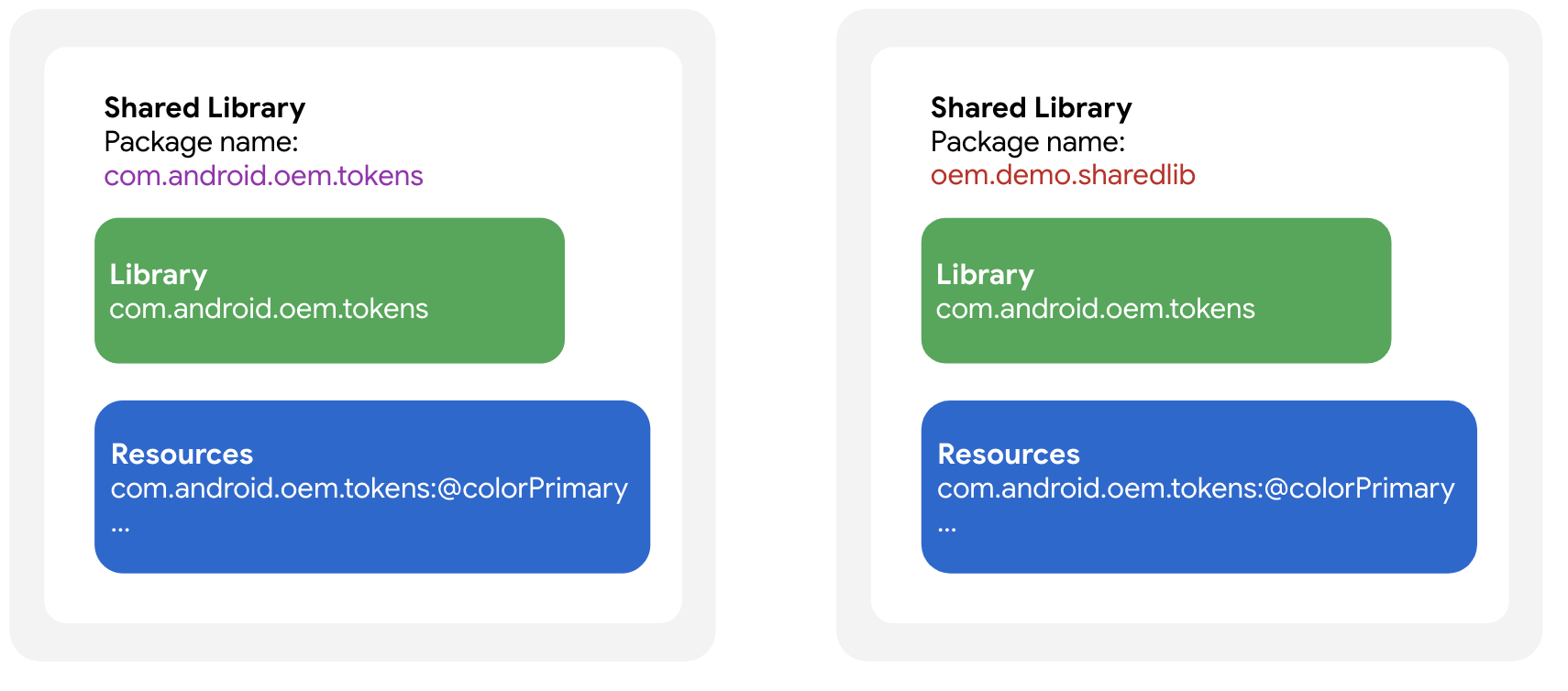The image size is (1568, 691).
Task: Click white "Library" heading in oem.demo.sharedlib card
Action: [x=985, y=275]
